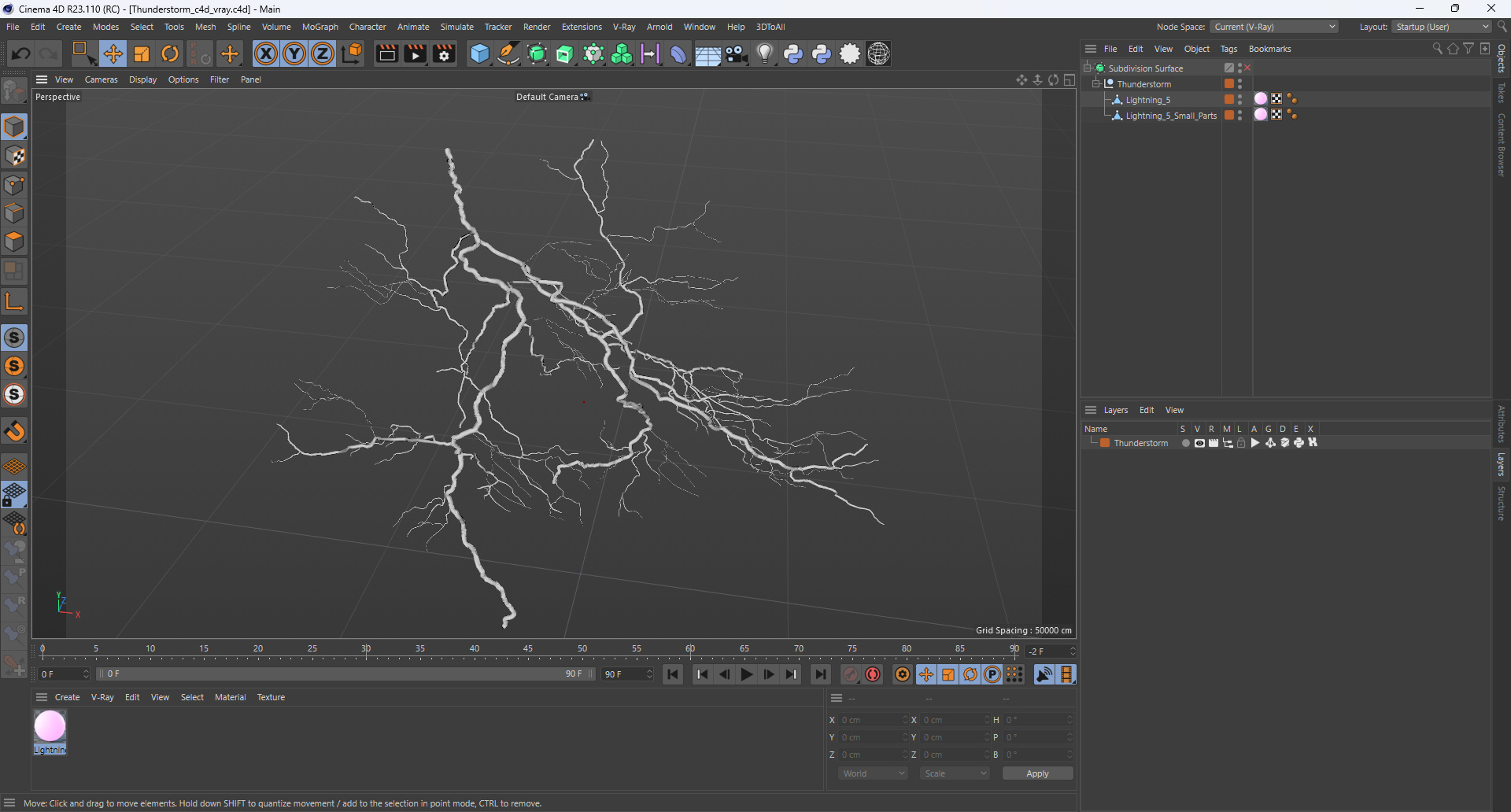Toggle Enable Snap S icon
Screen dimensions: 1511x812
(x=14, y=338)
